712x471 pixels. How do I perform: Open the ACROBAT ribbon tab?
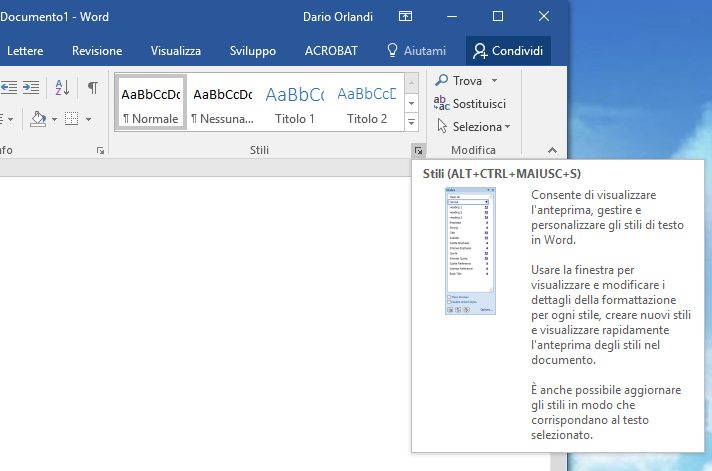331,51
